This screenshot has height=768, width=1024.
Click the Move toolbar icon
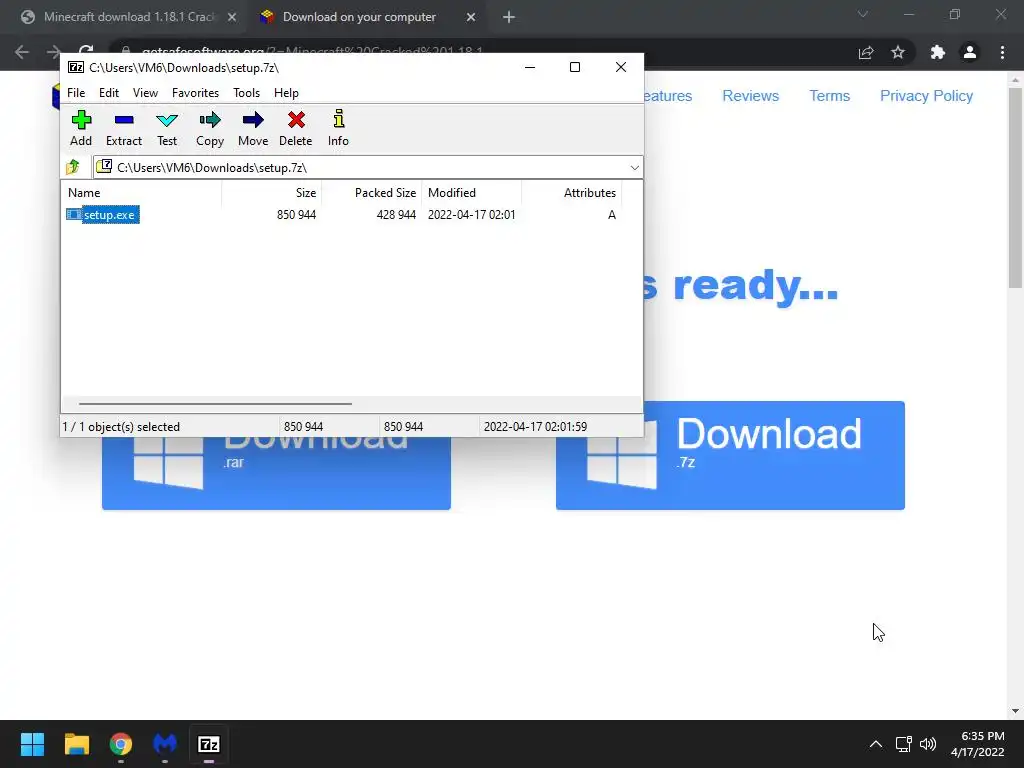[253, 128]
